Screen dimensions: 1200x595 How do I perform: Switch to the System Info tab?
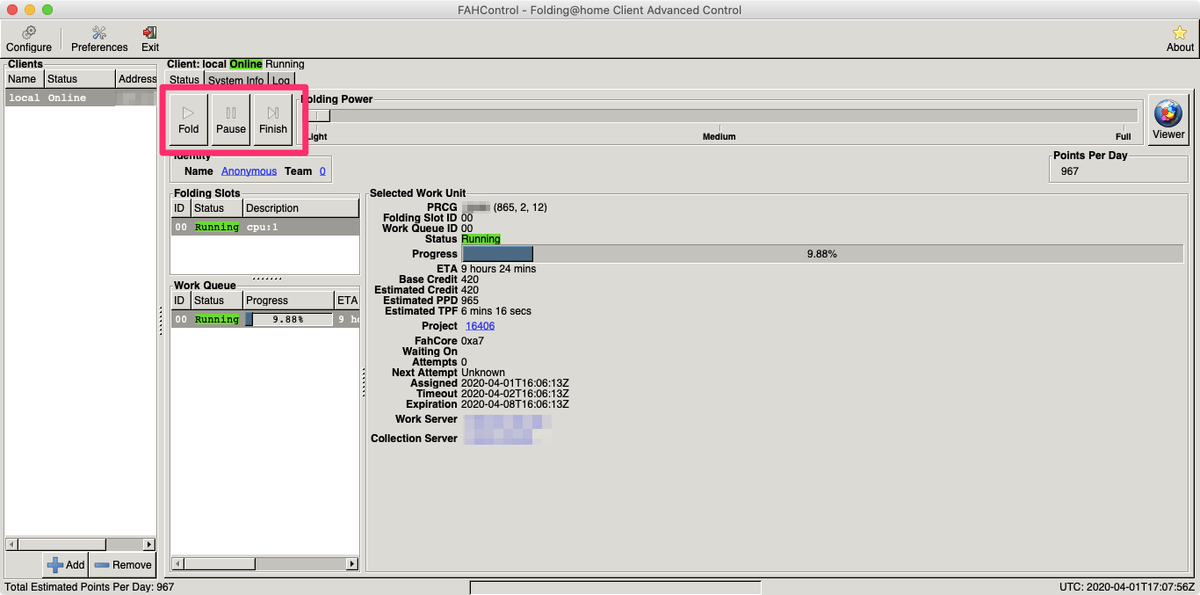tap(236, 80)
